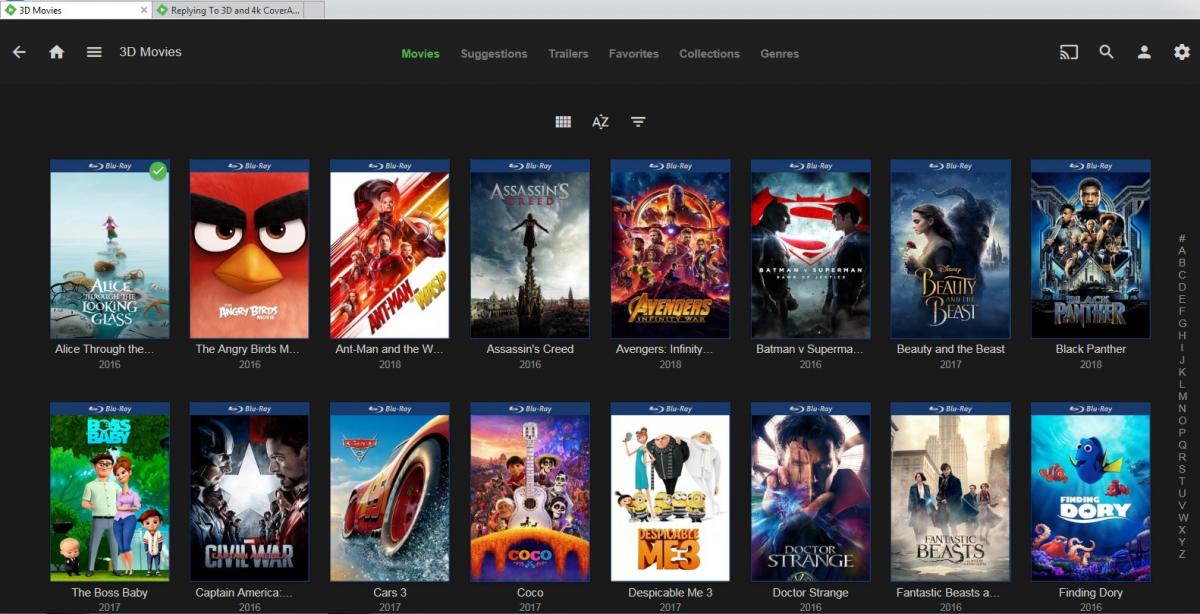Change the grid view layout icon

click(x=563, y=122)
